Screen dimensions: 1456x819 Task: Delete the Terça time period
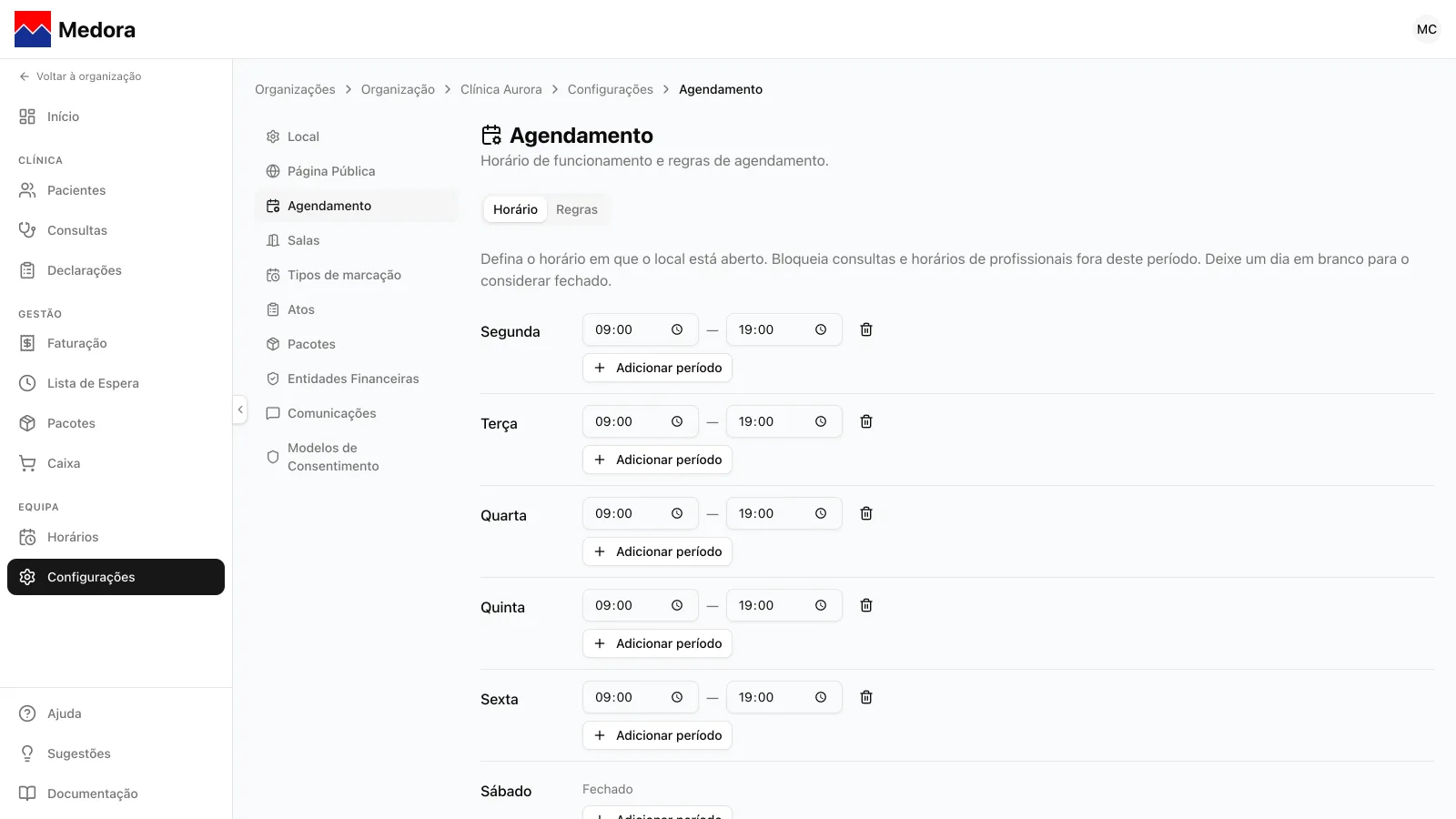[866, 421]
